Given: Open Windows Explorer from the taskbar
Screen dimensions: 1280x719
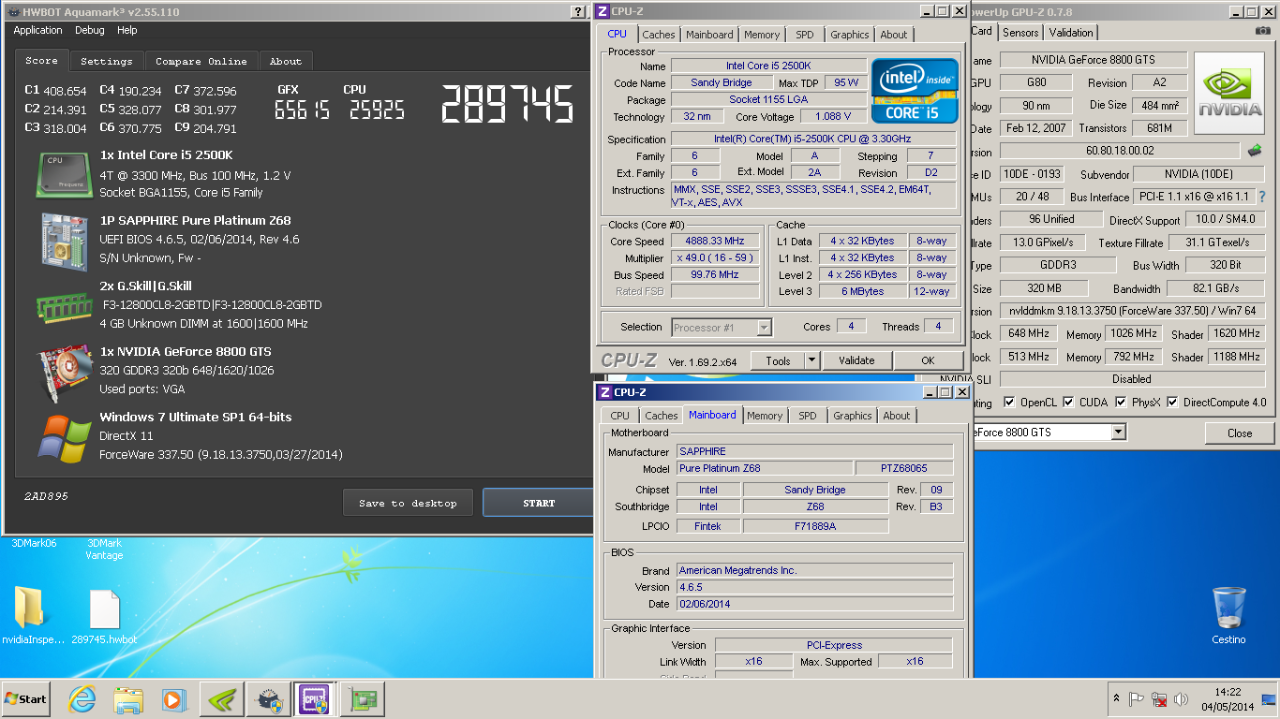Looking at the screenshot, I should click(128, 699).
